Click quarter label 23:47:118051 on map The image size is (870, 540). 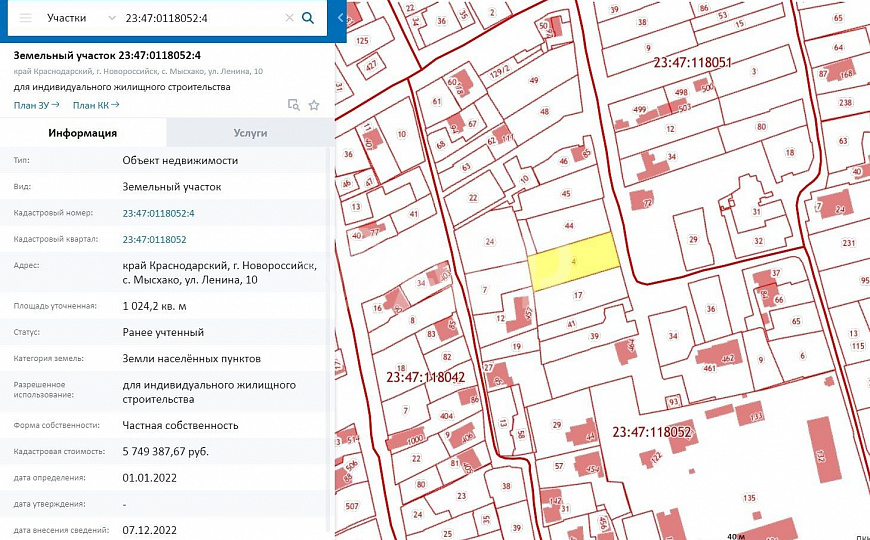tap(692, 62)
